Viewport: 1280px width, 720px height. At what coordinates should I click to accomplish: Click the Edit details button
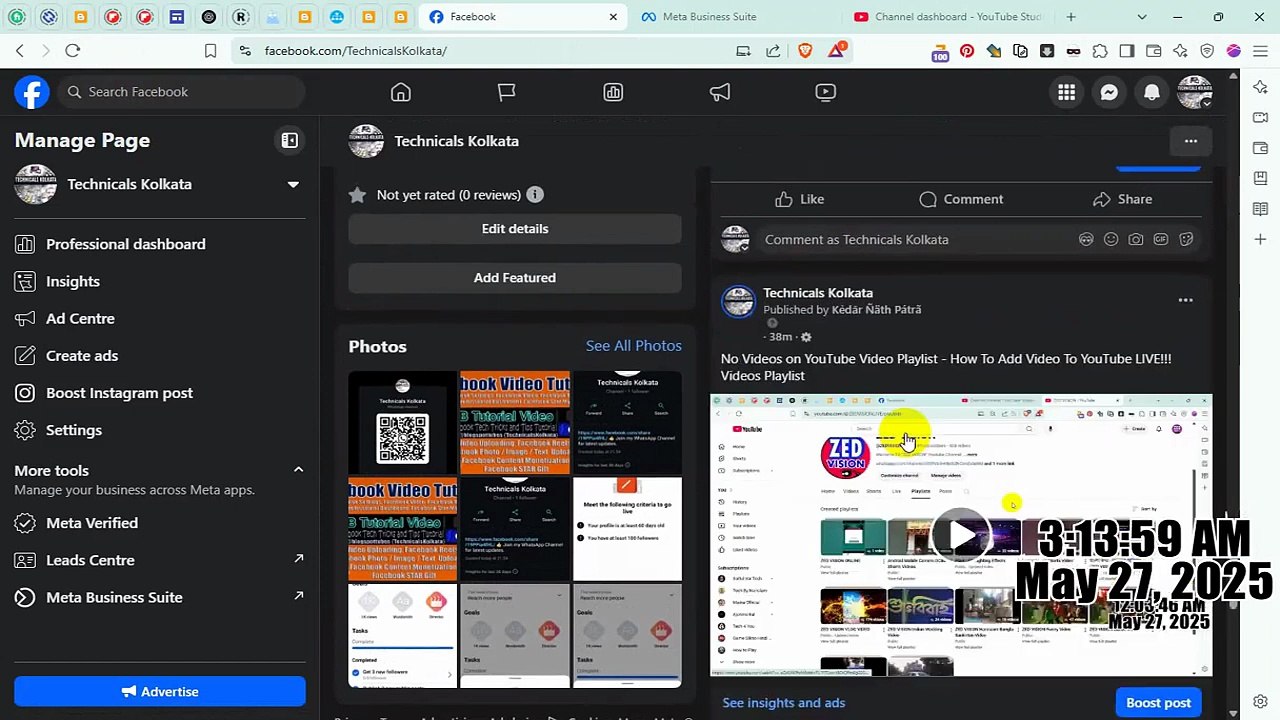coord(515,229)
